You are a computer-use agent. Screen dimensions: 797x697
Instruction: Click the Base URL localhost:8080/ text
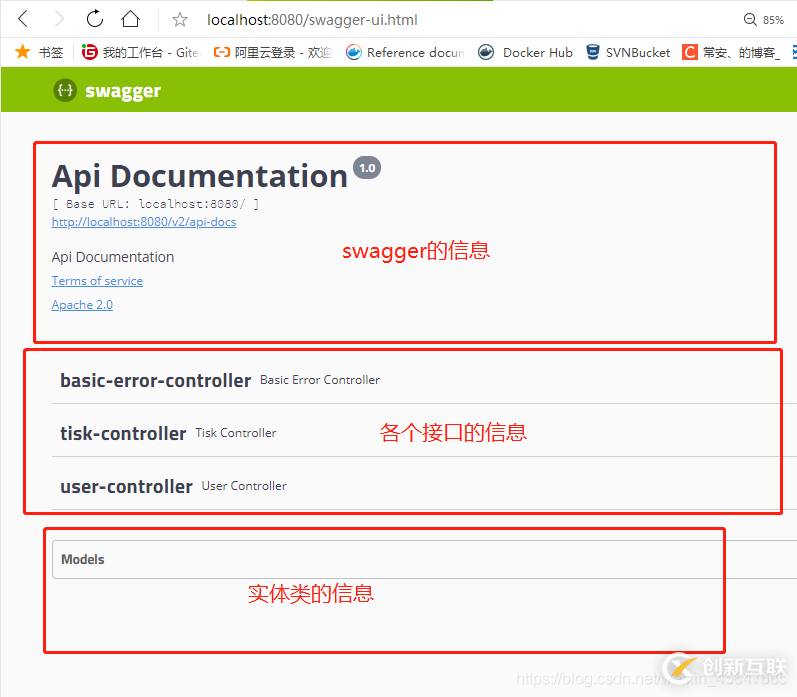pyautogui.click(x=156, y=204)
